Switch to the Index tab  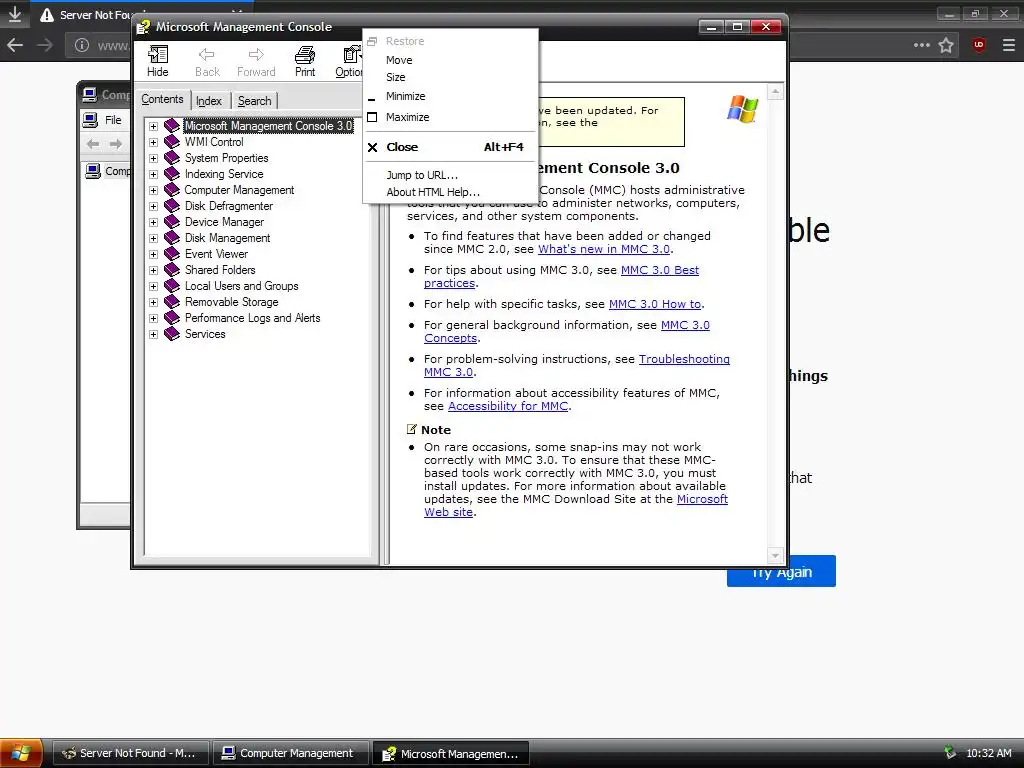(209, 101)
